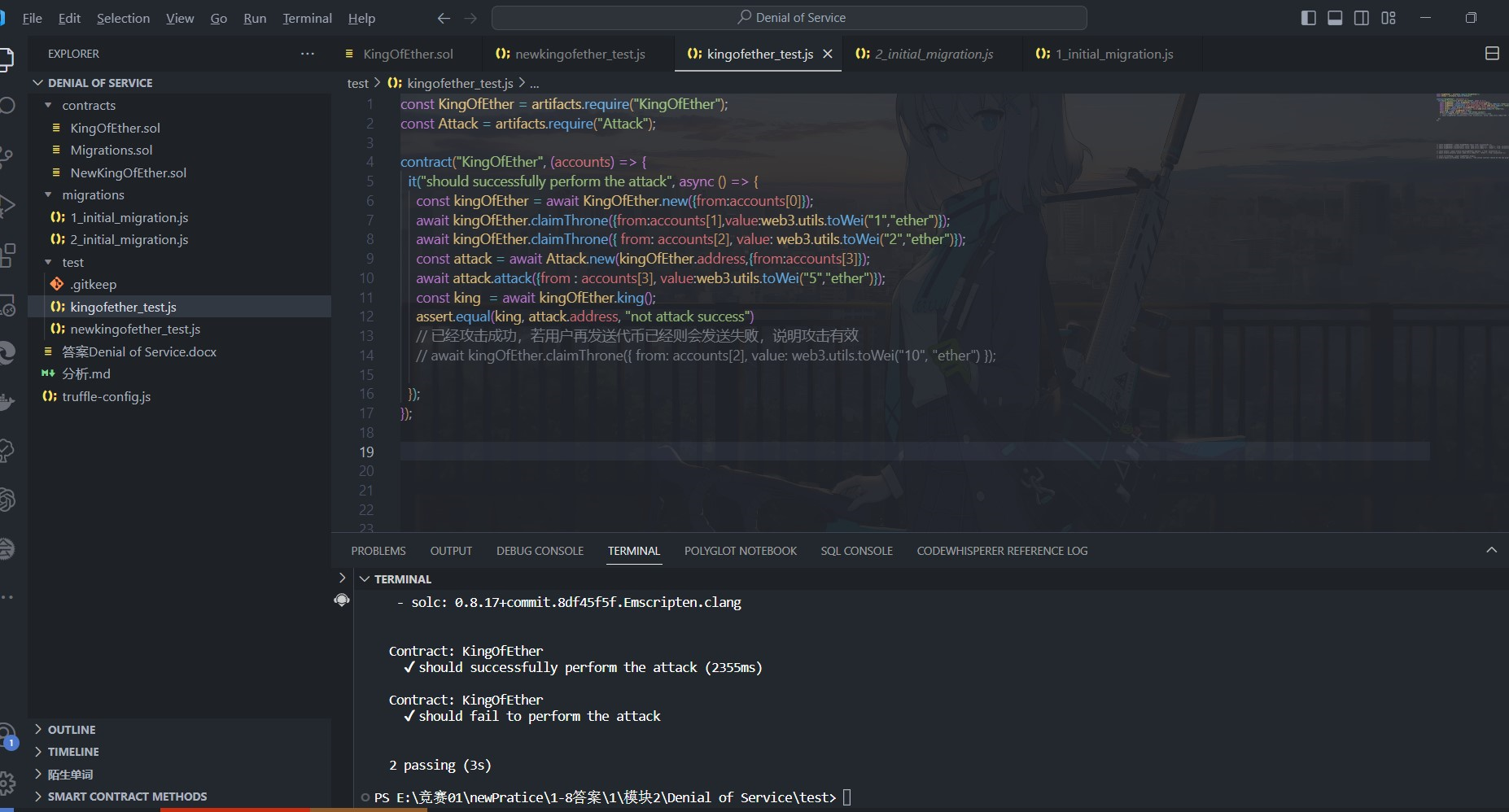Viewport: 1509px width, 812px height.
Task: Open truffle-config.js in the explorer
Action: 107,396
